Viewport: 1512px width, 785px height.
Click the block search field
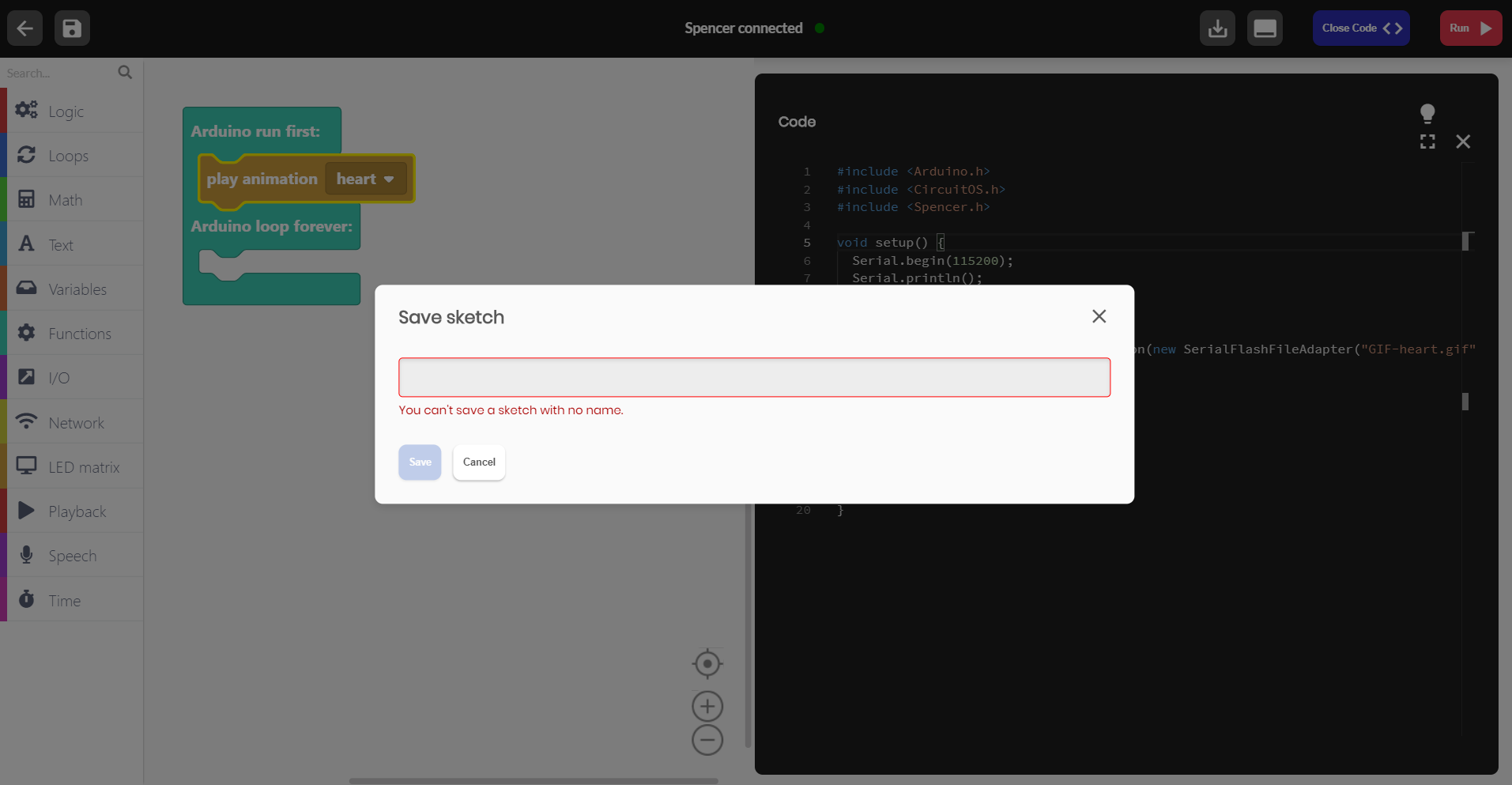(59, 73)
